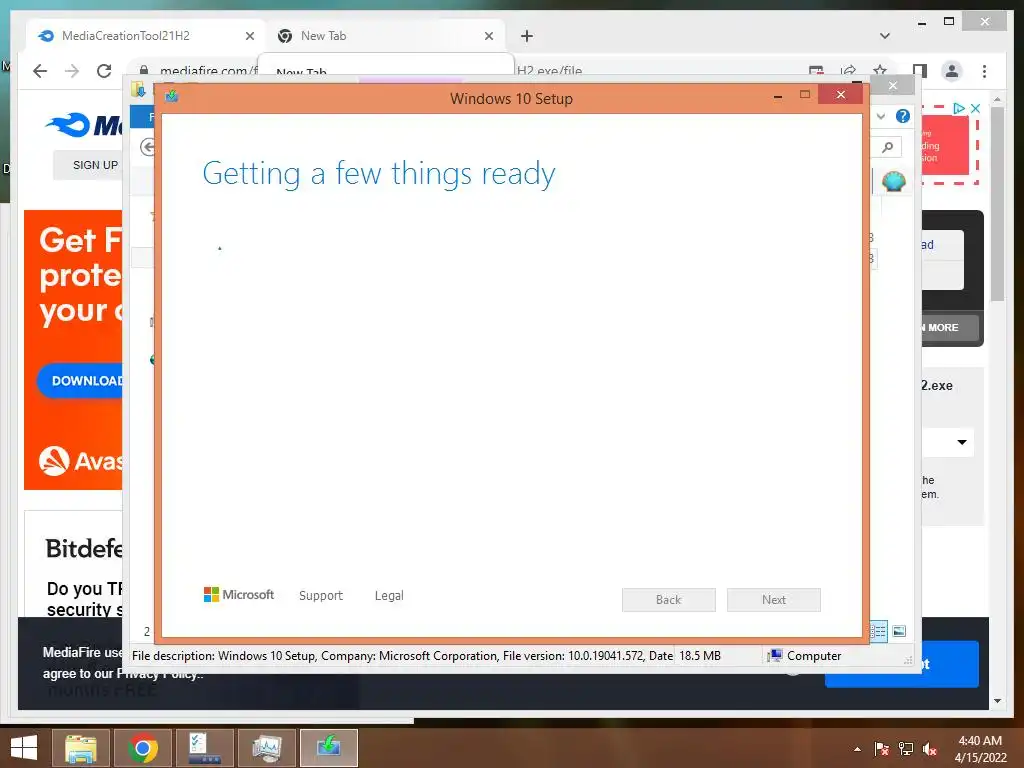Open the Legal link in Windows 10 Setup
1024x768 pixels.
[x=389, y=596]
